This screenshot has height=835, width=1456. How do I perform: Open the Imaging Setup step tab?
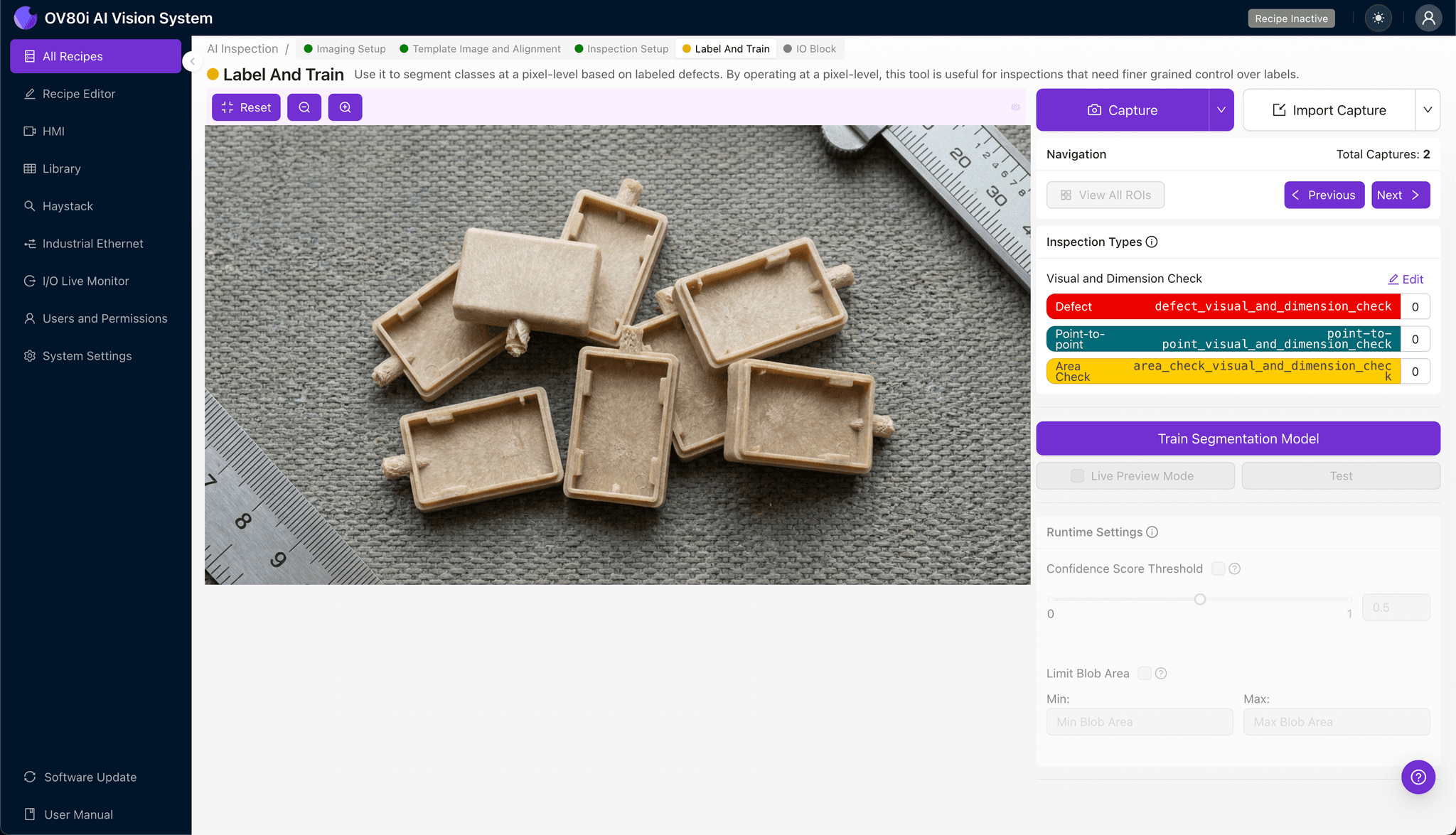(344, 49)
